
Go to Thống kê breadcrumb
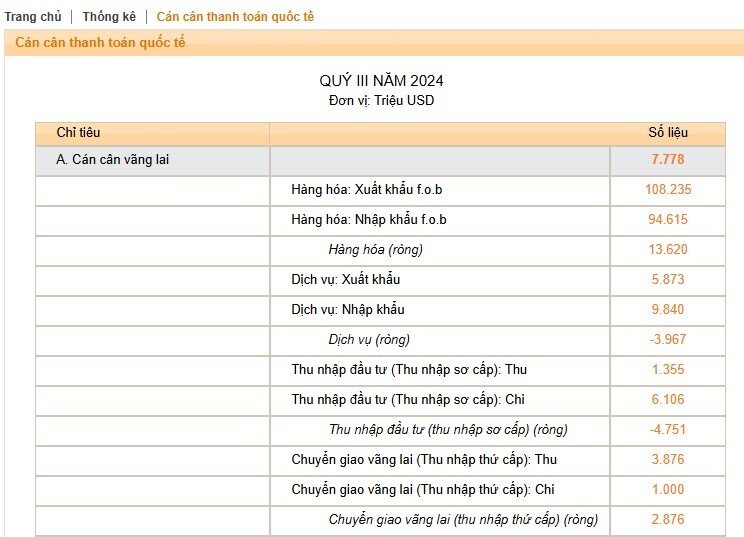point(109,17)
